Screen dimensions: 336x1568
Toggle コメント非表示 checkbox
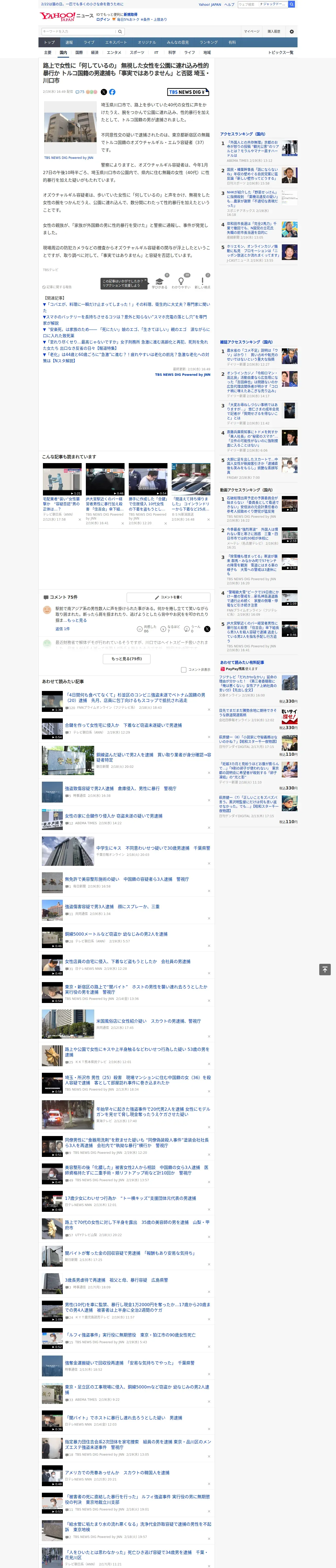coord(183,670)
